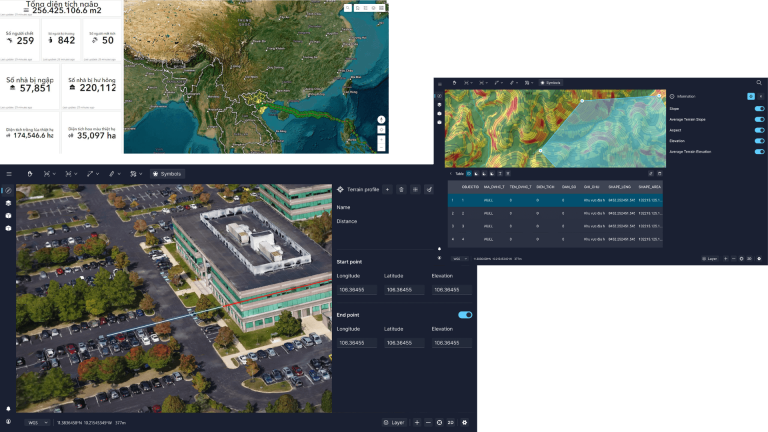Delete terrain profile with trash icon

coord(401,190)
